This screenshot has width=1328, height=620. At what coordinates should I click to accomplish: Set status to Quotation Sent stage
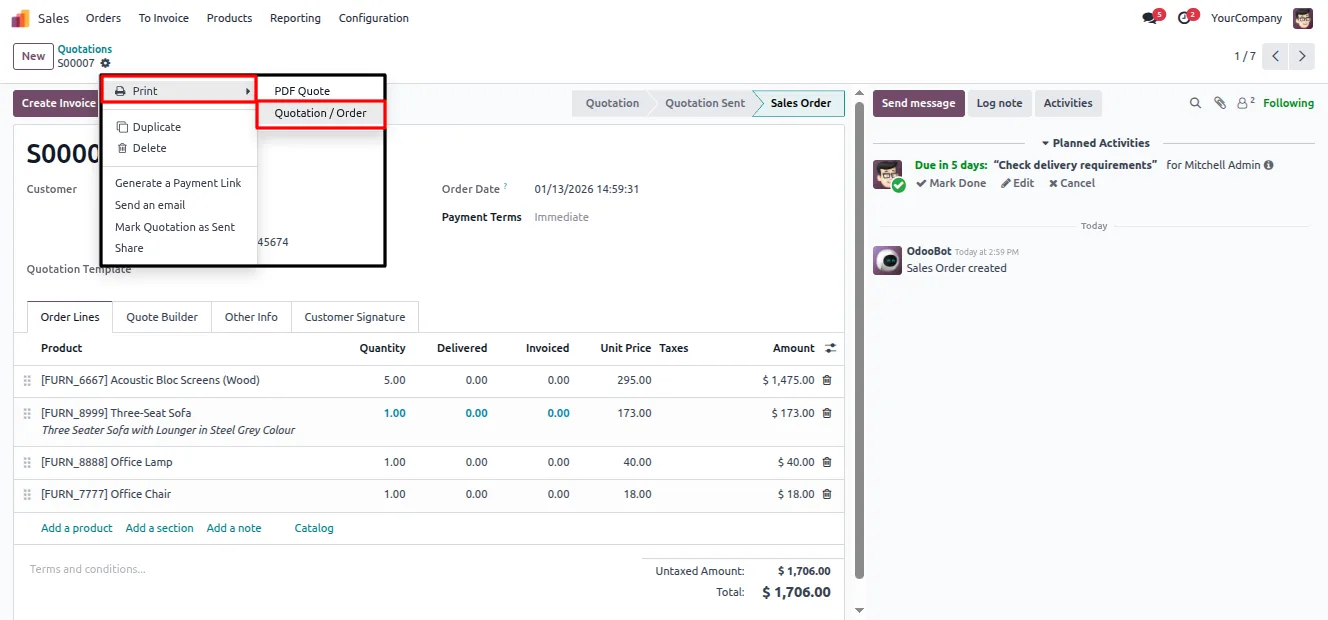(x=703, y=103)
